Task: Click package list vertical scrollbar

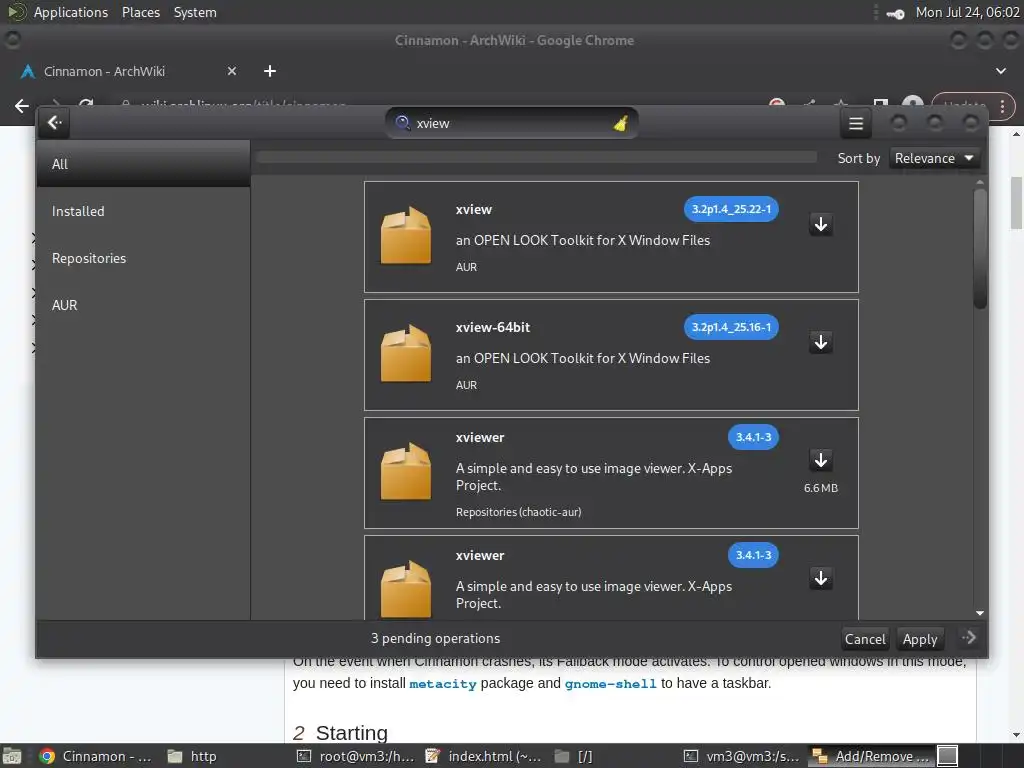Action: pyautogui.click(x=980, y=249)
